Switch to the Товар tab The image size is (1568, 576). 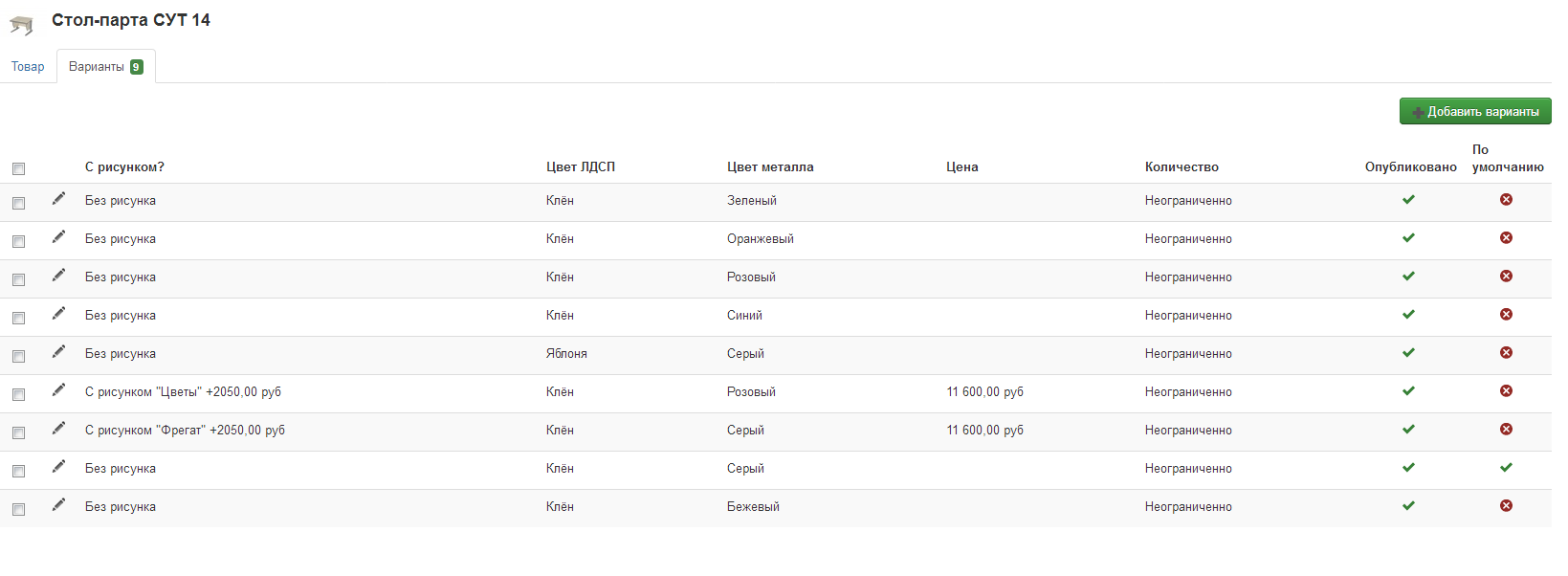pyautogui.click(x=28, y=66)
